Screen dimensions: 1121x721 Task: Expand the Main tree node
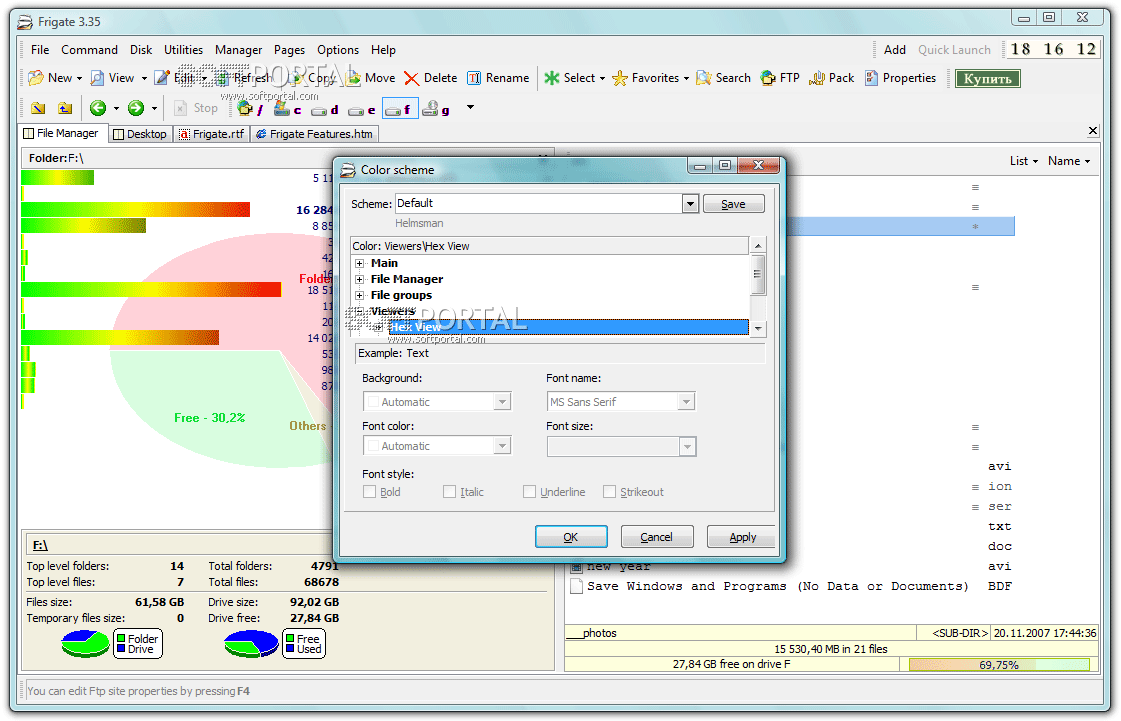(360, 263)
